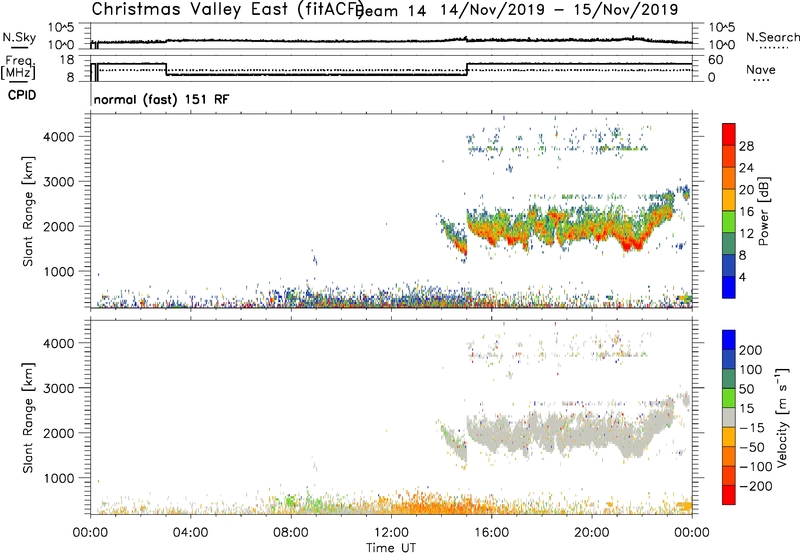The width and height of the screenshot is (800, 554).
Task: Click the 'Freq. [MHz]' axis label
Action: tap(19, 68)
